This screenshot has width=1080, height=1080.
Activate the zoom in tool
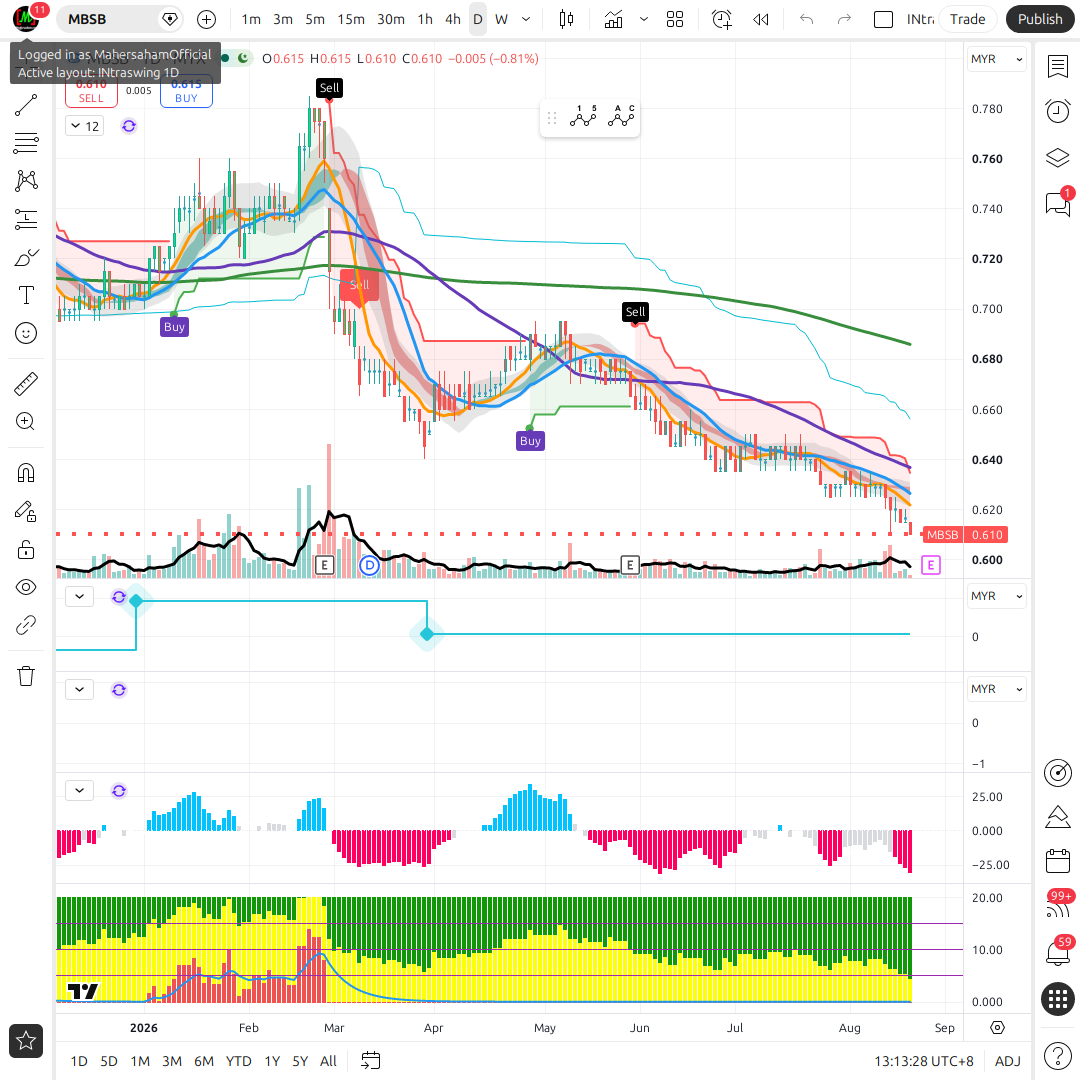tap(25, 422)
